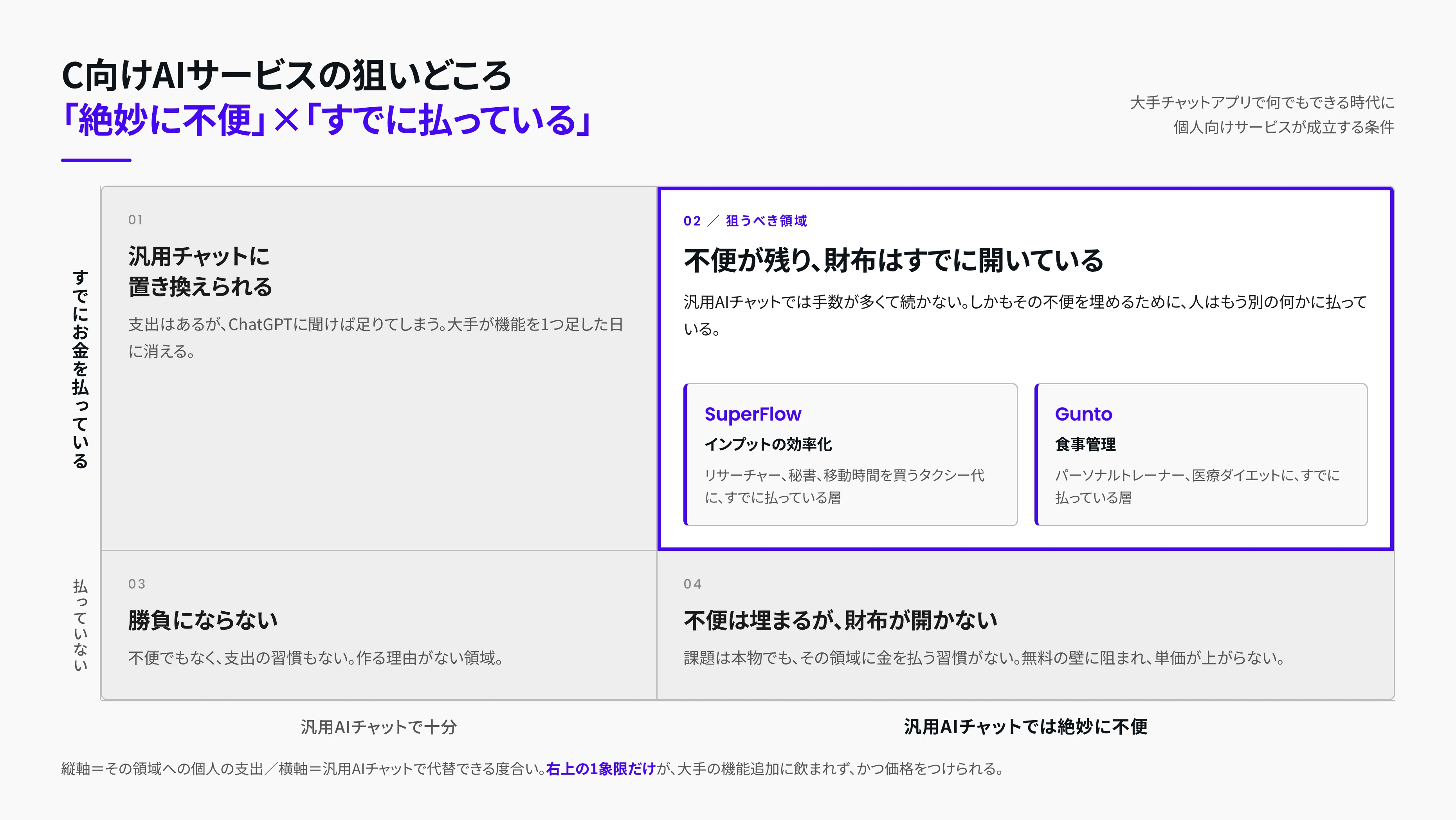Image resolution: width=1456 pixels, height=820 pixels.
Task: Click the heading '汎用チャットに置き換えられる'
Action: click(x=200, y=271)
